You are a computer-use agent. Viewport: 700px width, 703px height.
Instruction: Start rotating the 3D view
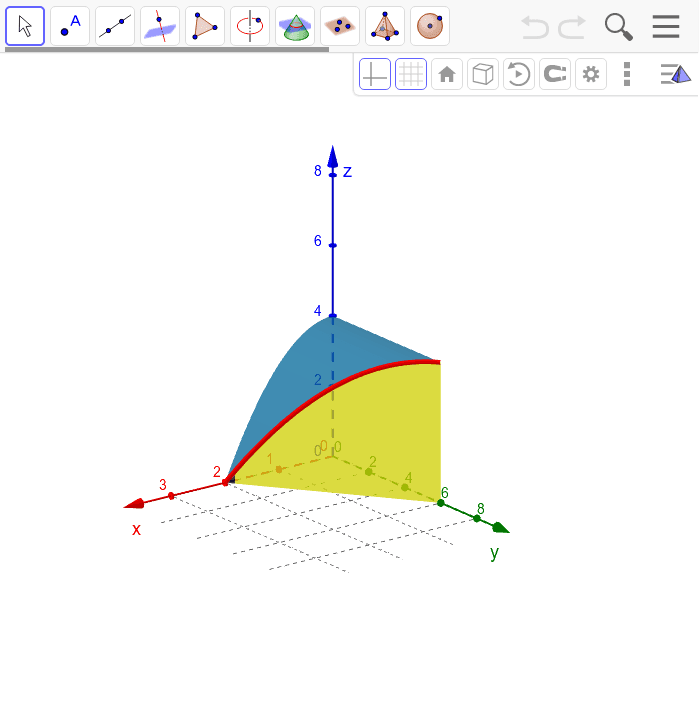(519, 74)
